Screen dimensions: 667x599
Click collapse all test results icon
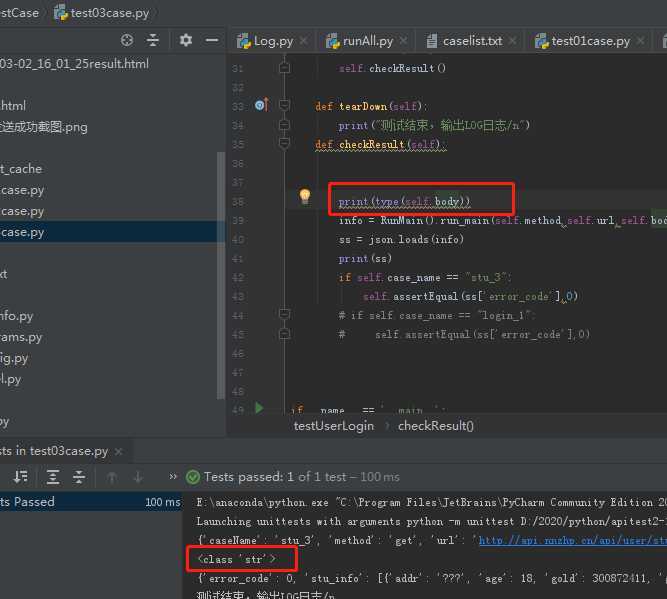[79, 477]
